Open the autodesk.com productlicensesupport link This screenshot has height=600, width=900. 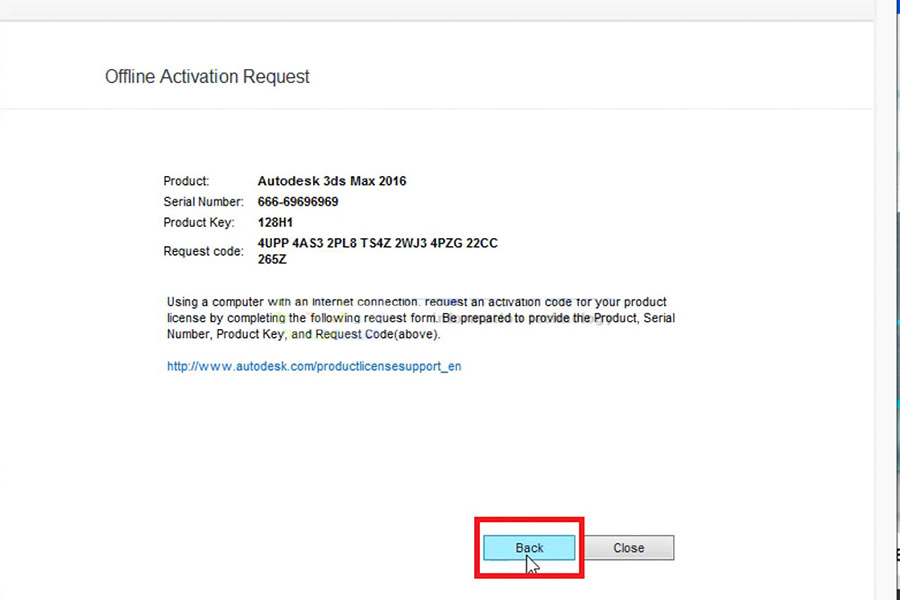(x=314, y=366)
